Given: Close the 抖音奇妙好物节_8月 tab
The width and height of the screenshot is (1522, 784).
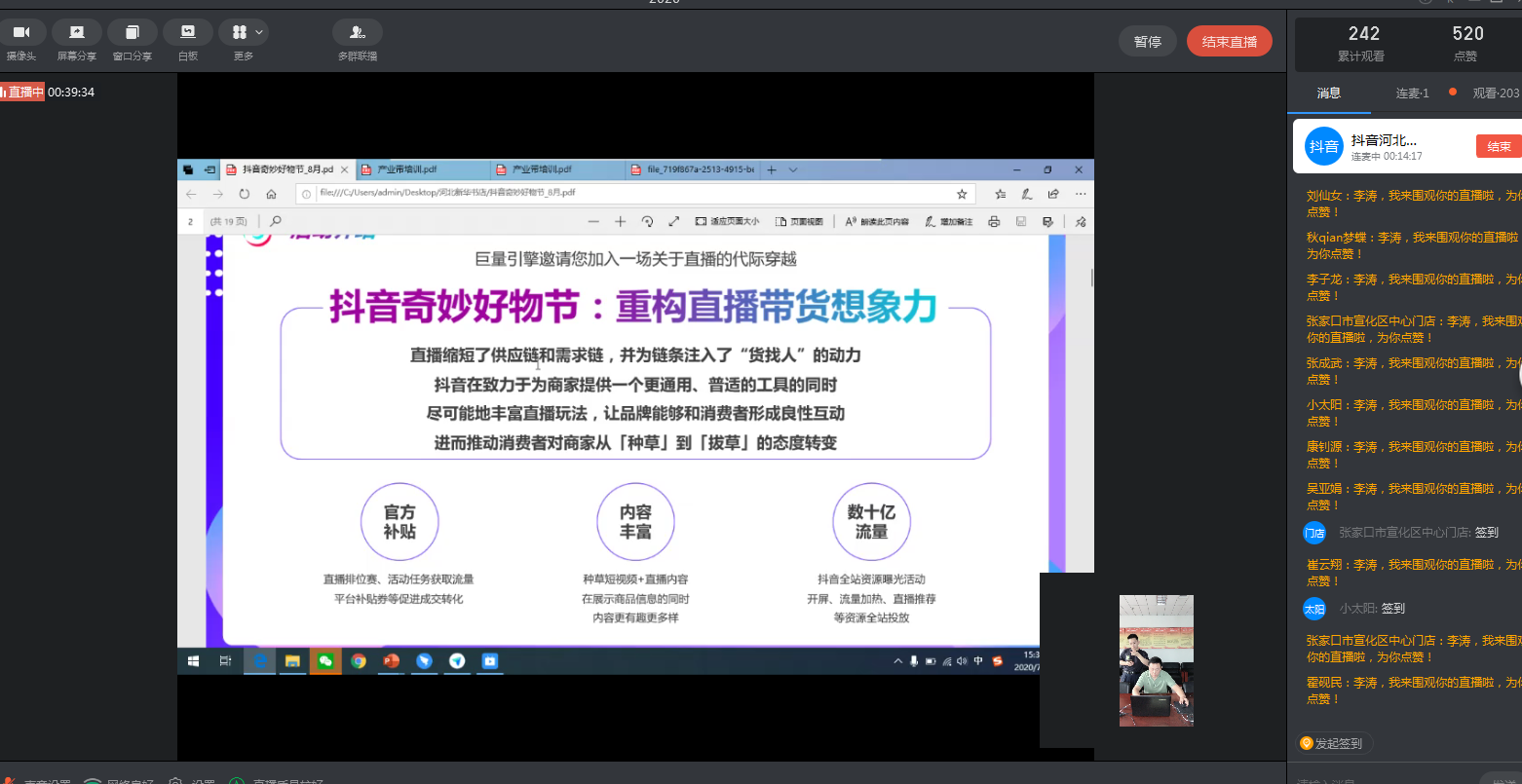Looking at the screenshot, I should (x=344, y=169).
